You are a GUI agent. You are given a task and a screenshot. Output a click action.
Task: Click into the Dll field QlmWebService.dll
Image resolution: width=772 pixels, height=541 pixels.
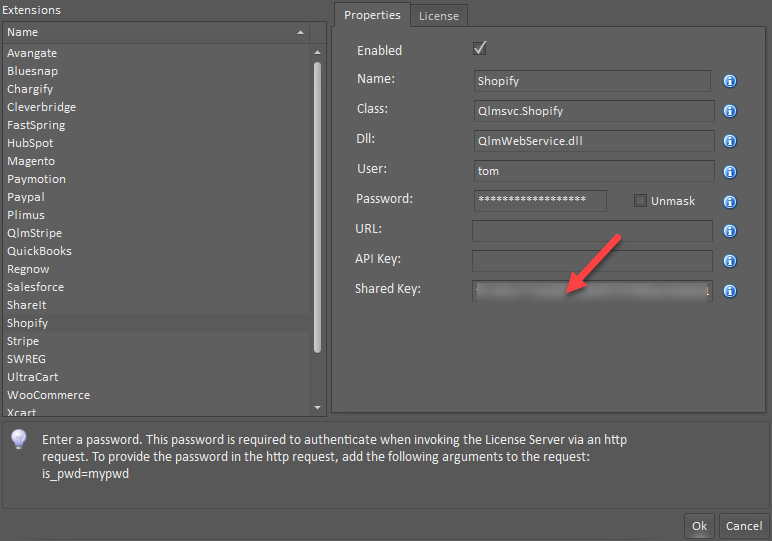(x=594, y=141)
